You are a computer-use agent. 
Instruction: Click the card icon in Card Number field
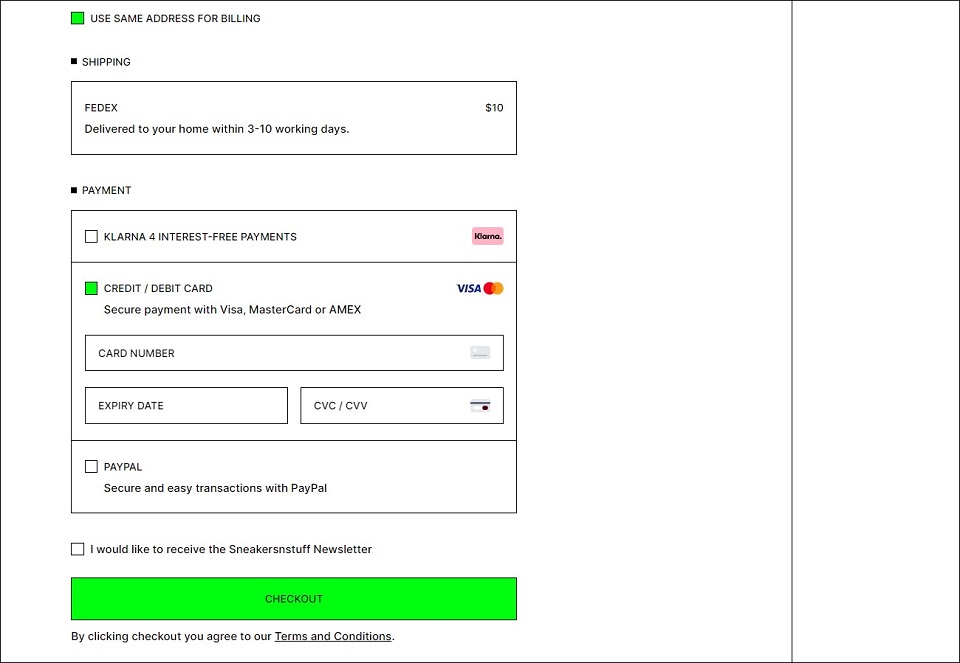[480, 353]
